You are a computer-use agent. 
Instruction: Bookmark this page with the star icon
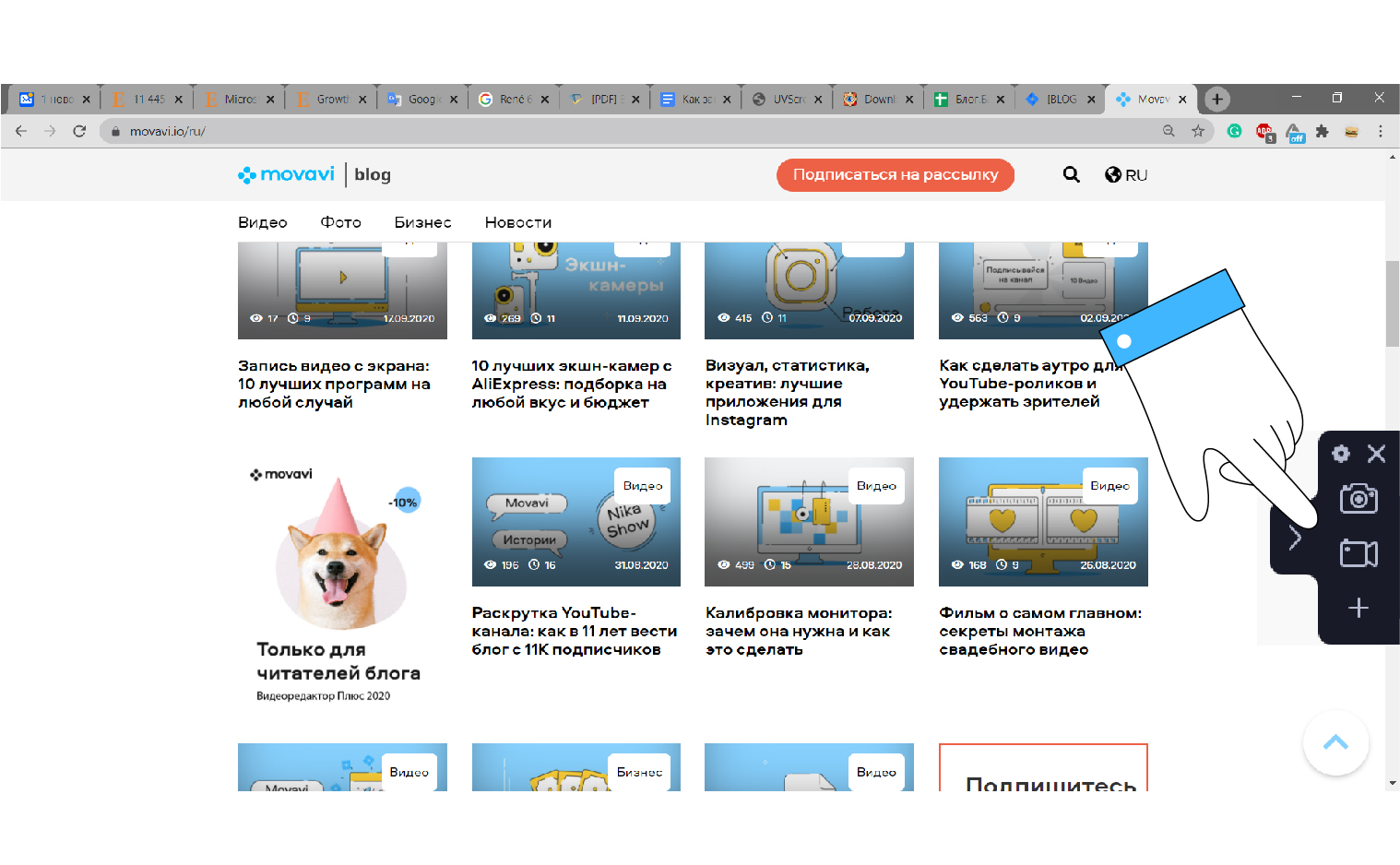(1198, 131)
